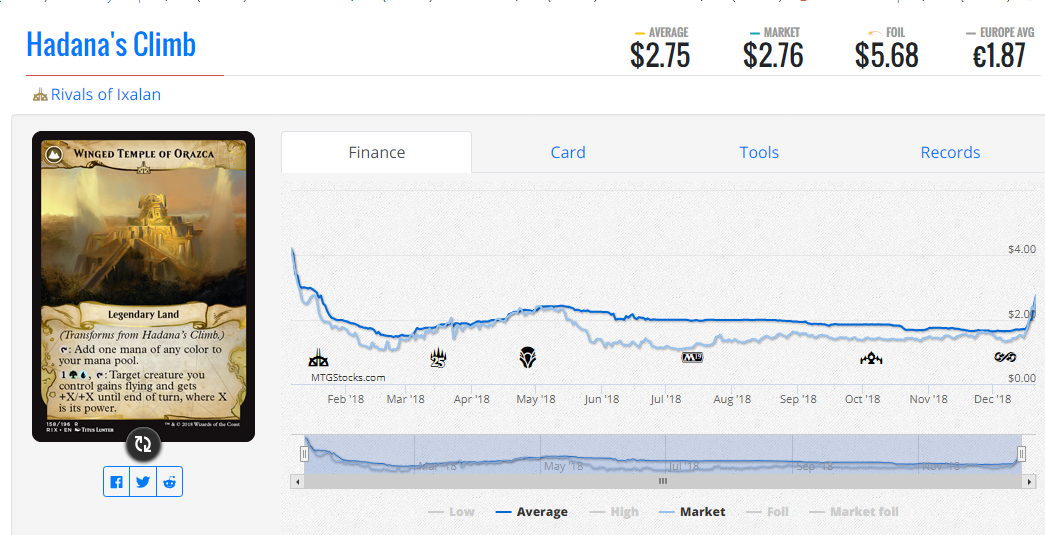Click the Dominaria set marker on chart
This screenshot has width=1045, height=535.
point(528,358)
